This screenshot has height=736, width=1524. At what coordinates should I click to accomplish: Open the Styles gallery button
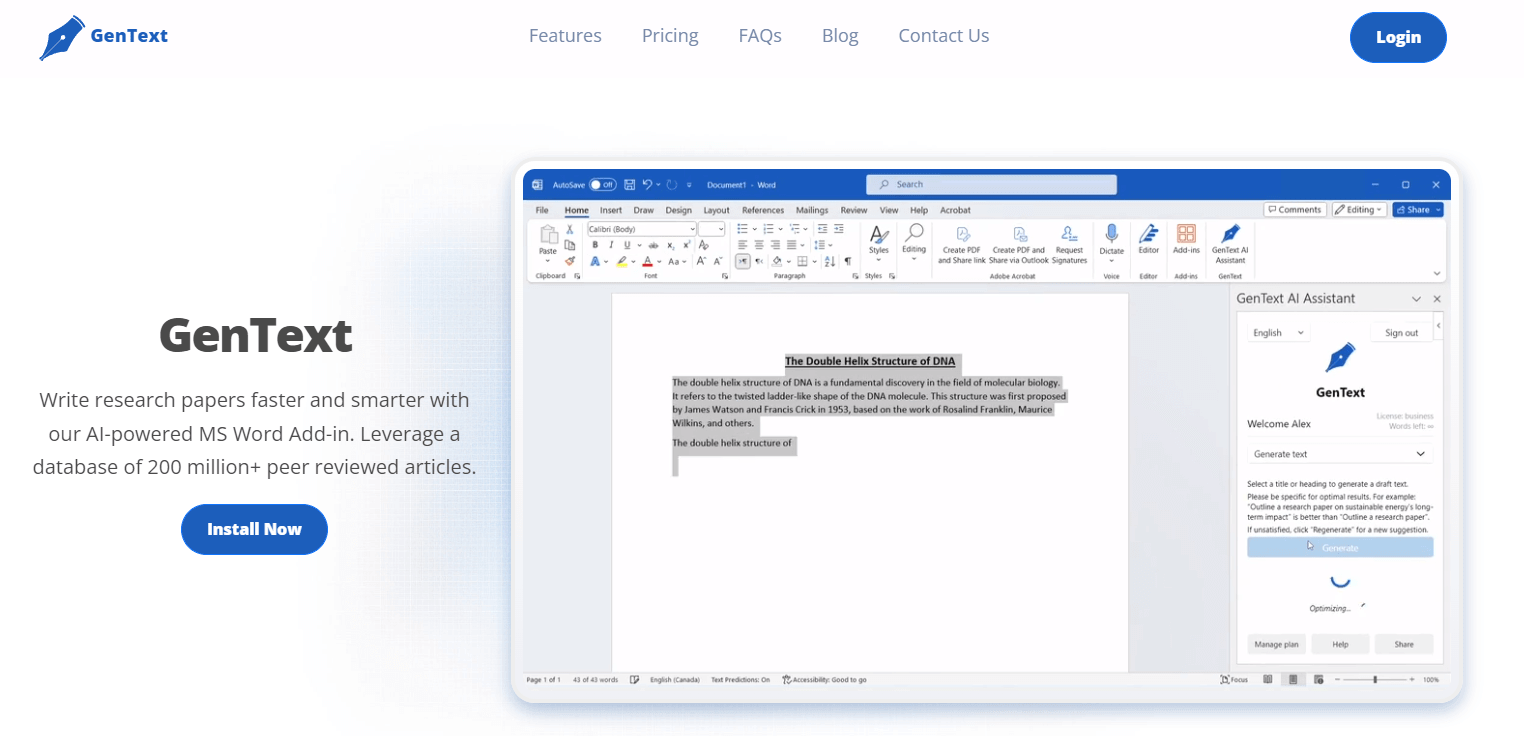pyautogui.click(x=878, y=243)
